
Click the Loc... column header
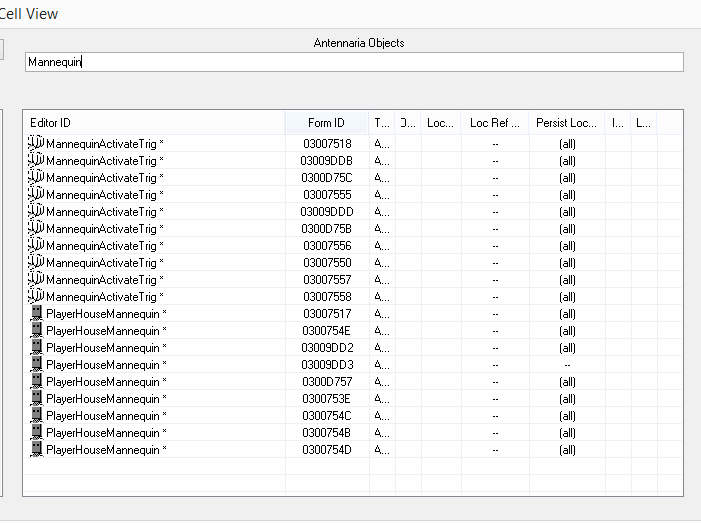tap(441, 123)
